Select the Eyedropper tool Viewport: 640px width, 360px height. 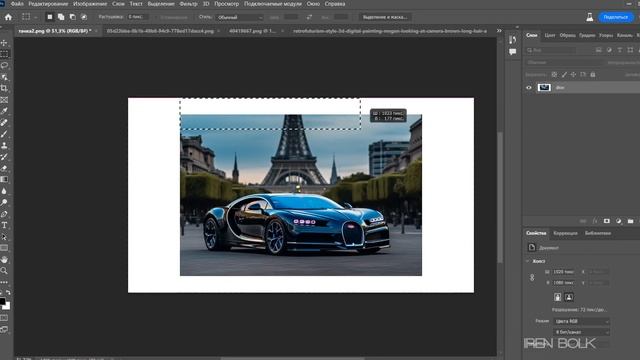pos(4,111)
